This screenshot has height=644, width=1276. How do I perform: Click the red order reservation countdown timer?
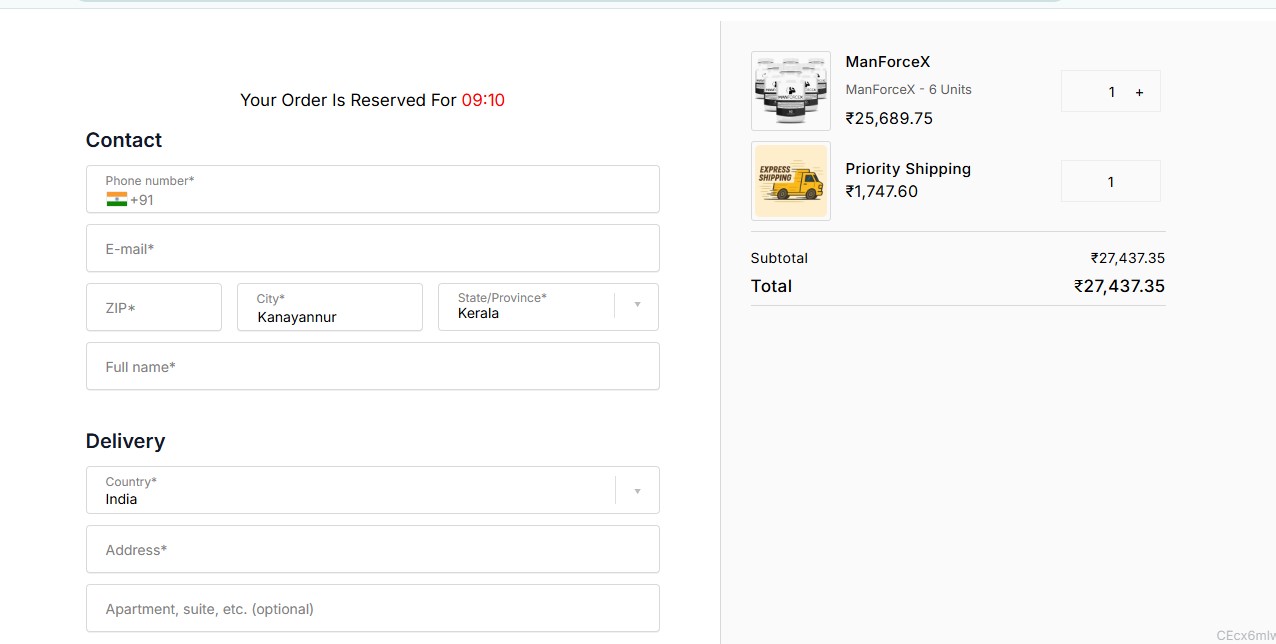pos(483,100)
